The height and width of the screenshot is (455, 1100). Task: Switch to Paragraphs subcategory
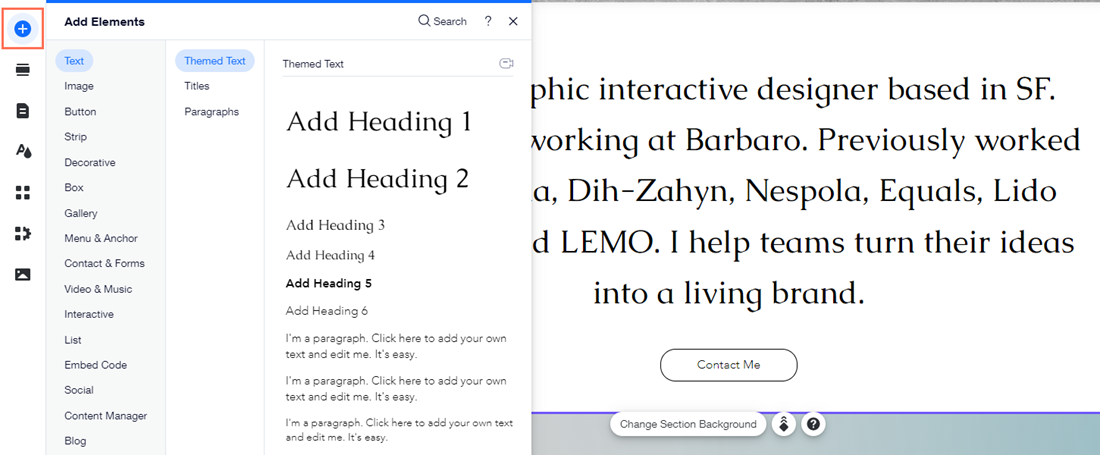point(212,111)
